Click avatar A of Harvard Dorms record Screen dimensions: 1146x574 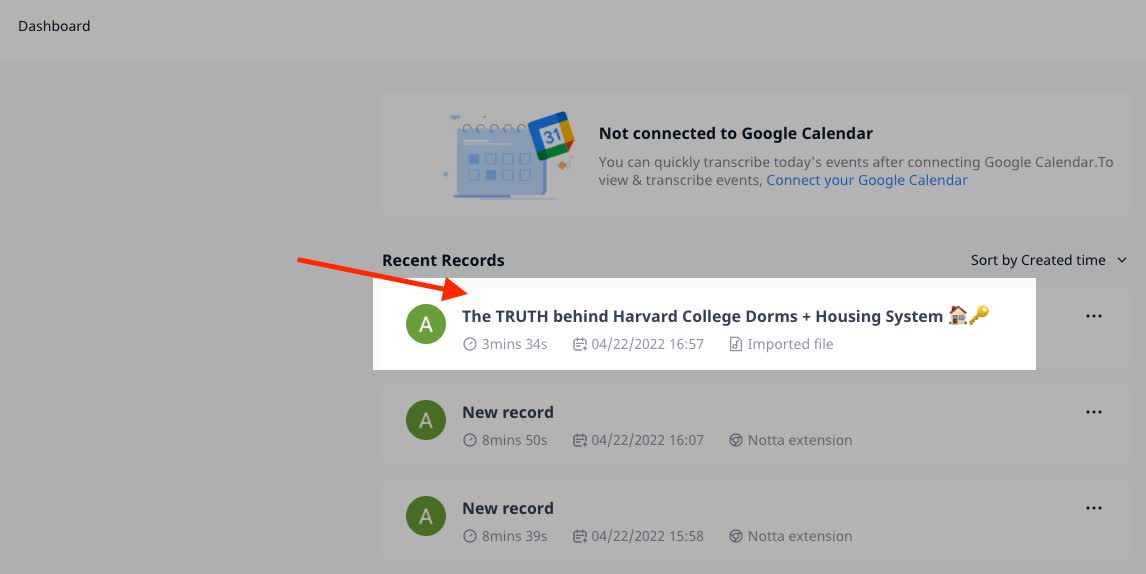(x=426, y=324)
